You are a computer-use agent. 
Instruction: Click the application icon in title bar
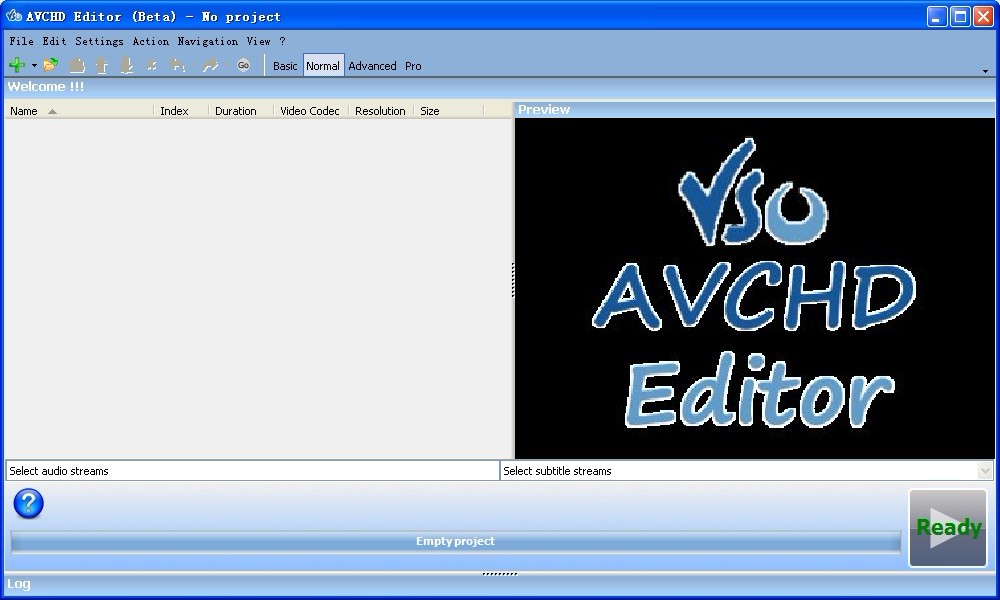[13, 16]
